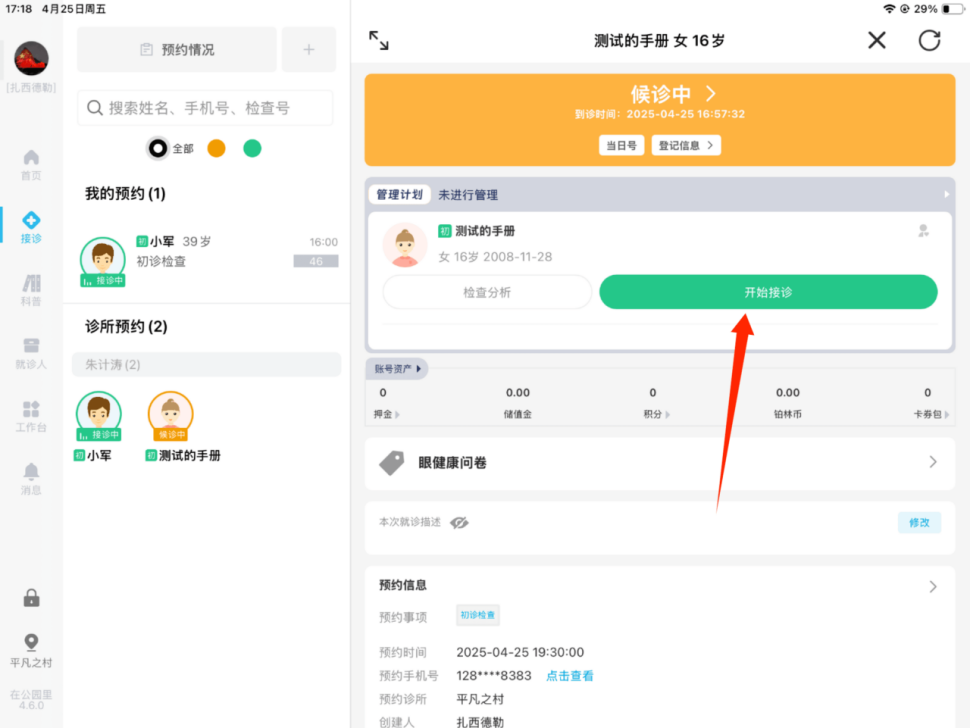Toggle fullscreen with expand arrows icon
This screenshot has height=728, width=971.
point(379,40)
